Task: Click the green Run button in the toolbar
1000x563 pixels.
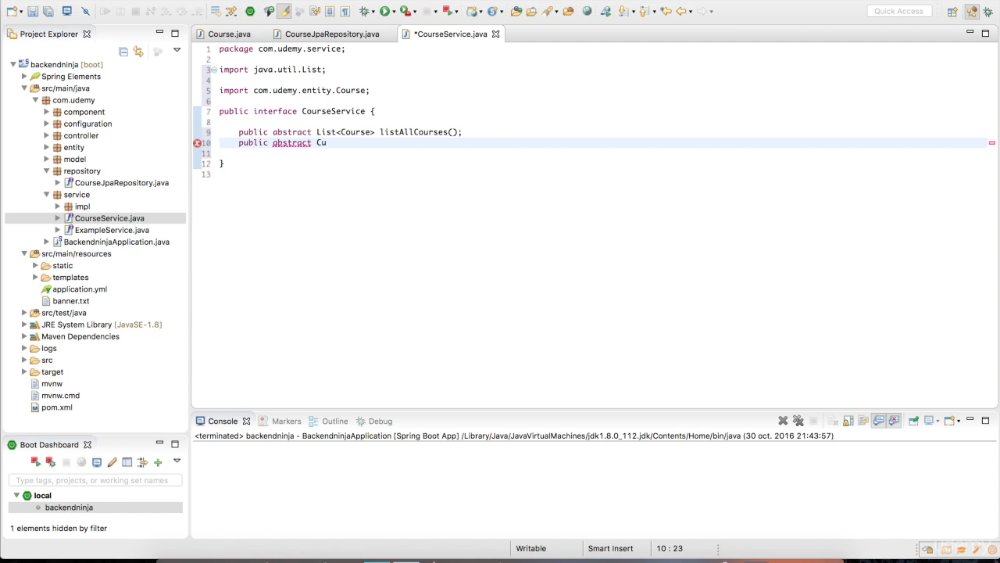Action: 385,11
